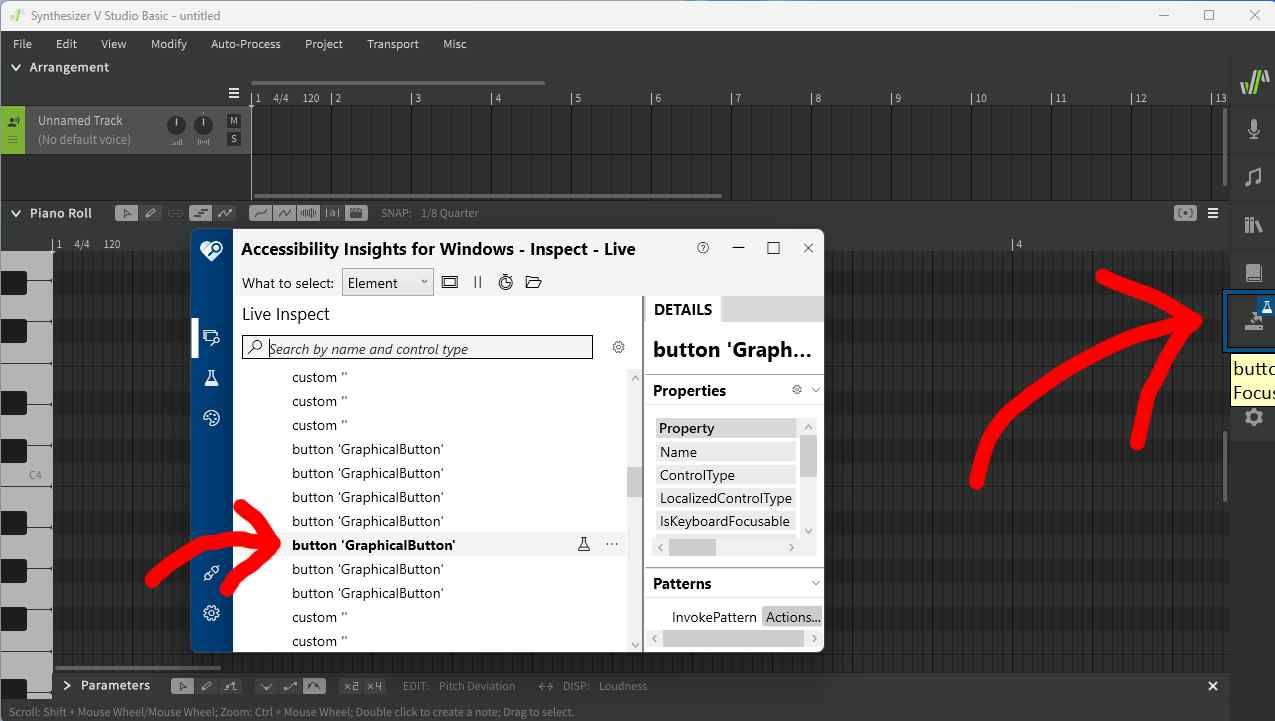Run tests flask on selected GraphicalButton row
1275x721 pixels.
[584, 544]
